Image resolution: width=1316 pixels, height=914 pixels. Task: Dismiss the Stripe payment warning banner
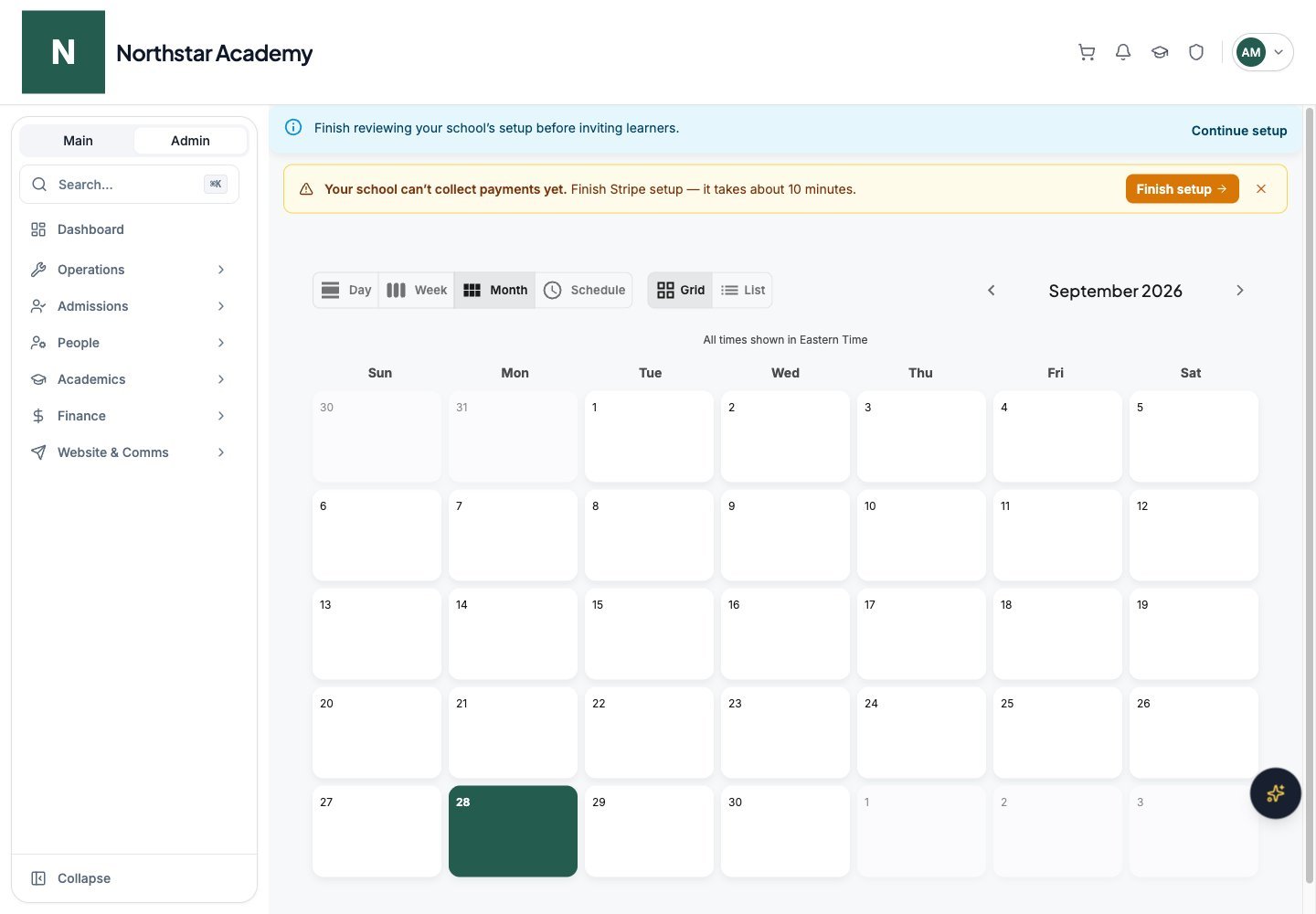(x=1261, y=189)
